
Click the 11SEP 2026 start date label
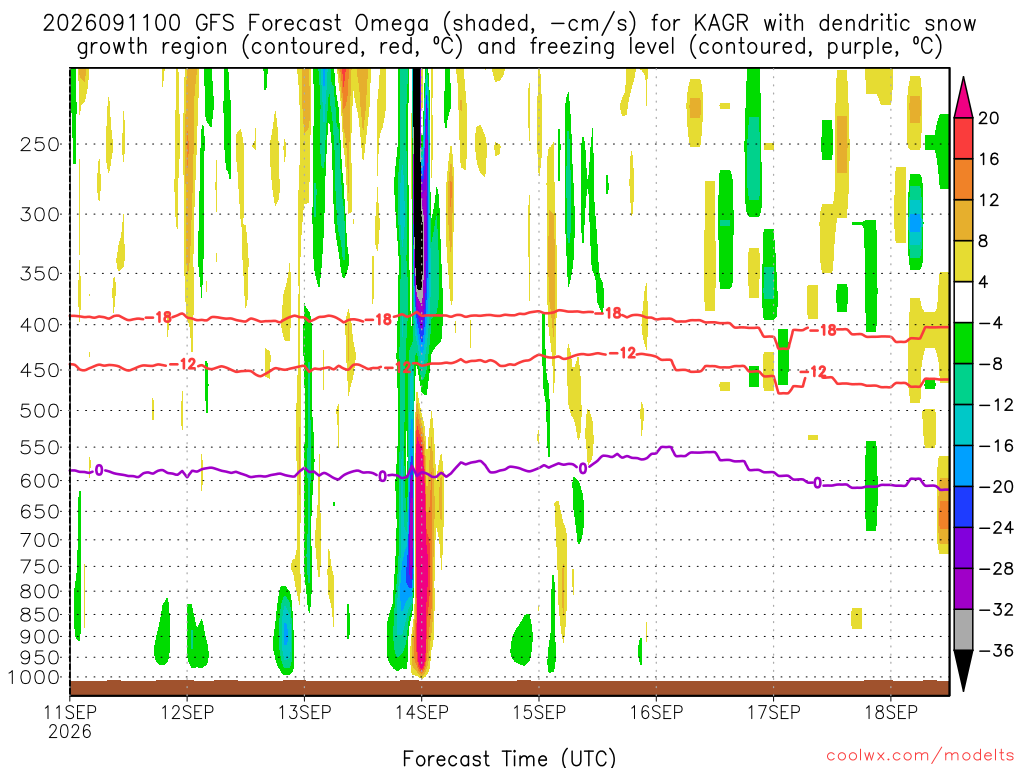tap(70, 722)
